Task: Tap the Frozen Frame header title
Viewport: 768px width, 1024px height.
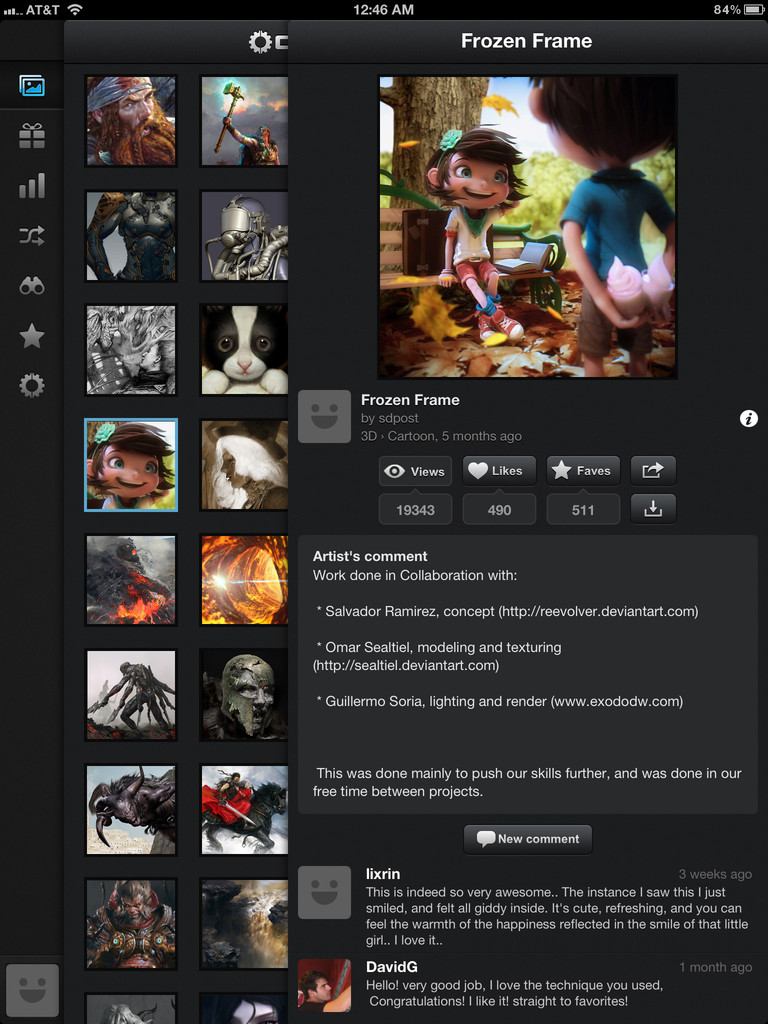Action: tap(526, 41)
